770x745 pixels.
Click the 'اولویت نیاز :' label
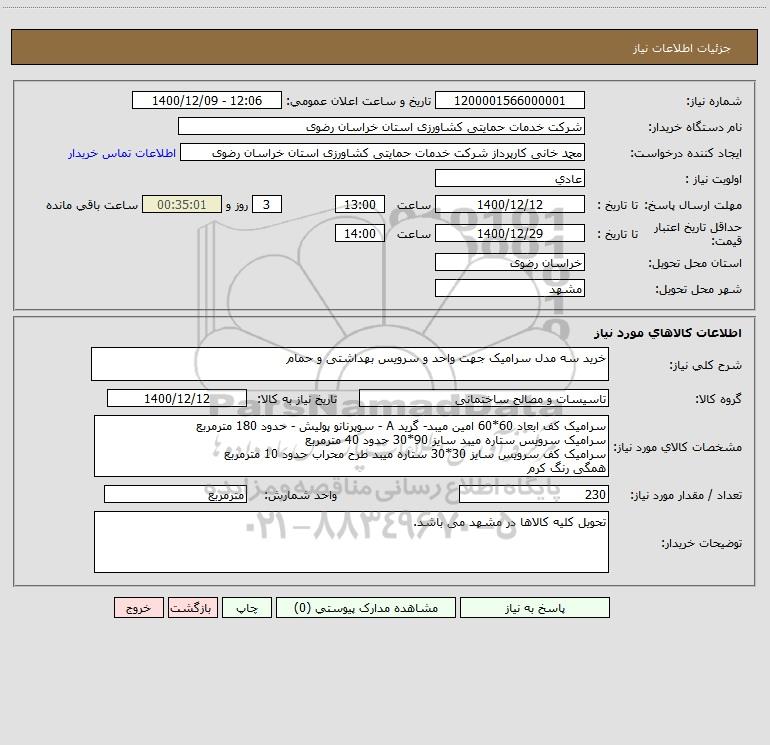714,179
